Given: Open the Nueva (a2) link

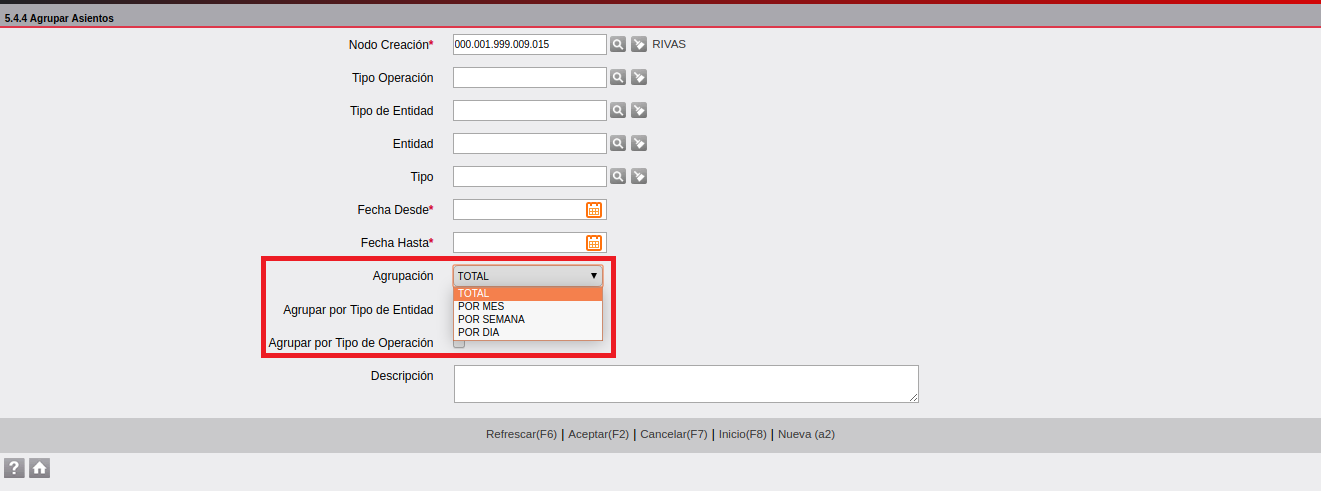Looking at the screenshot, I should (x=806, y=435).
